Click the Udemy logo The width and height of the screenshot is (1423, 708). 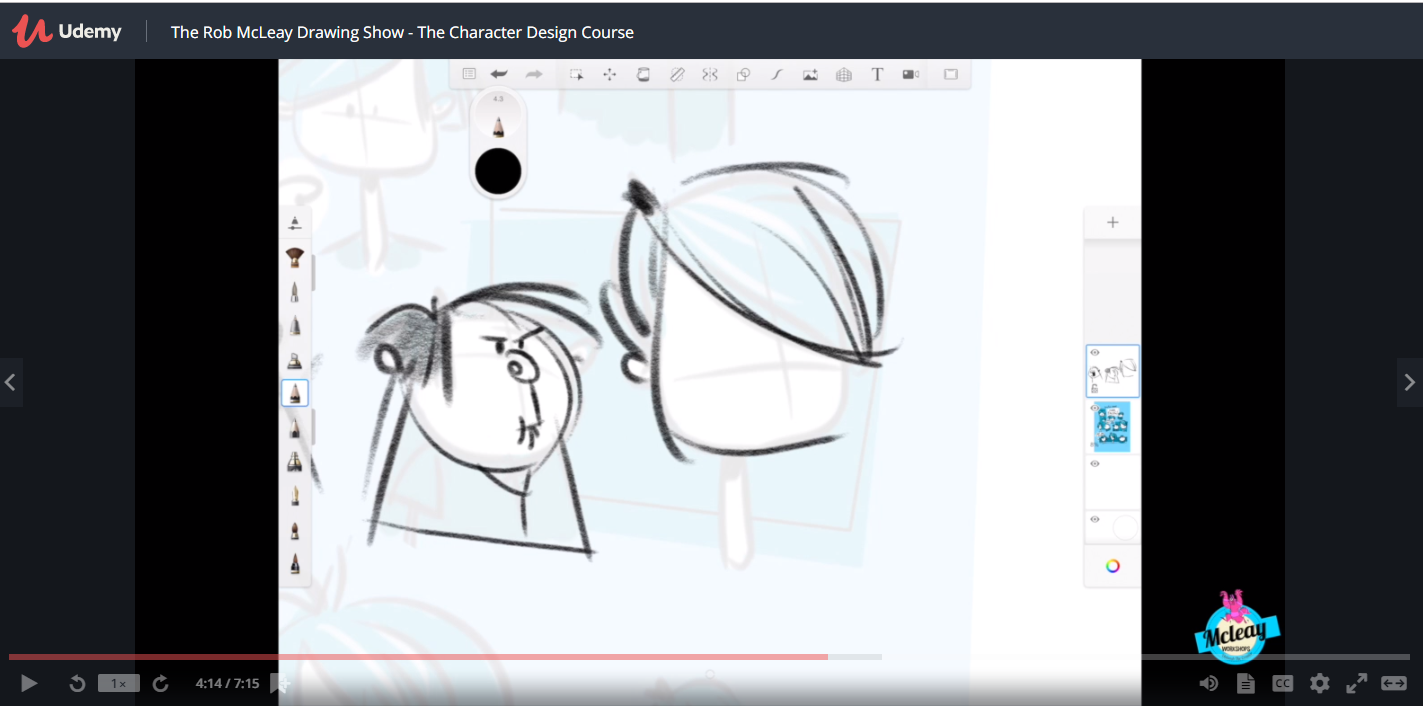point(66,31)
